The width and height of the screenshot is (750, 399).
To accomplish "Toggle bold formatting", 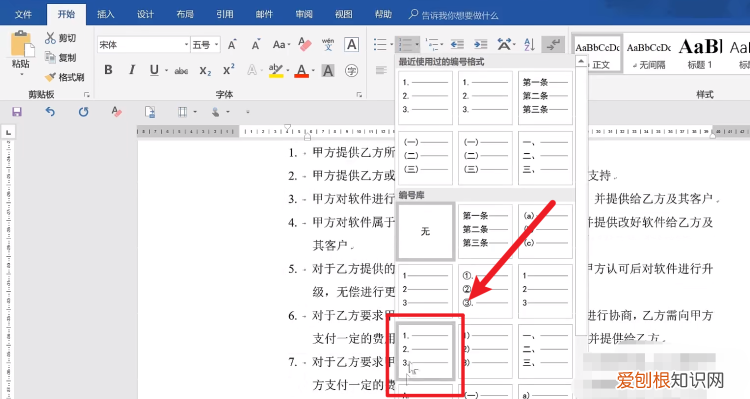I will [109, 70].
